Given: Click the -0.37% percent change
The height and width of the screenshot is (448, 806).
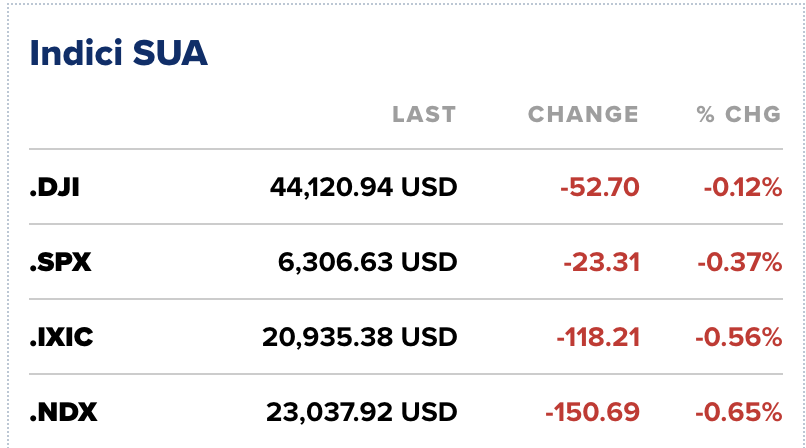Looking at the screenshot, I should [740, 262].
